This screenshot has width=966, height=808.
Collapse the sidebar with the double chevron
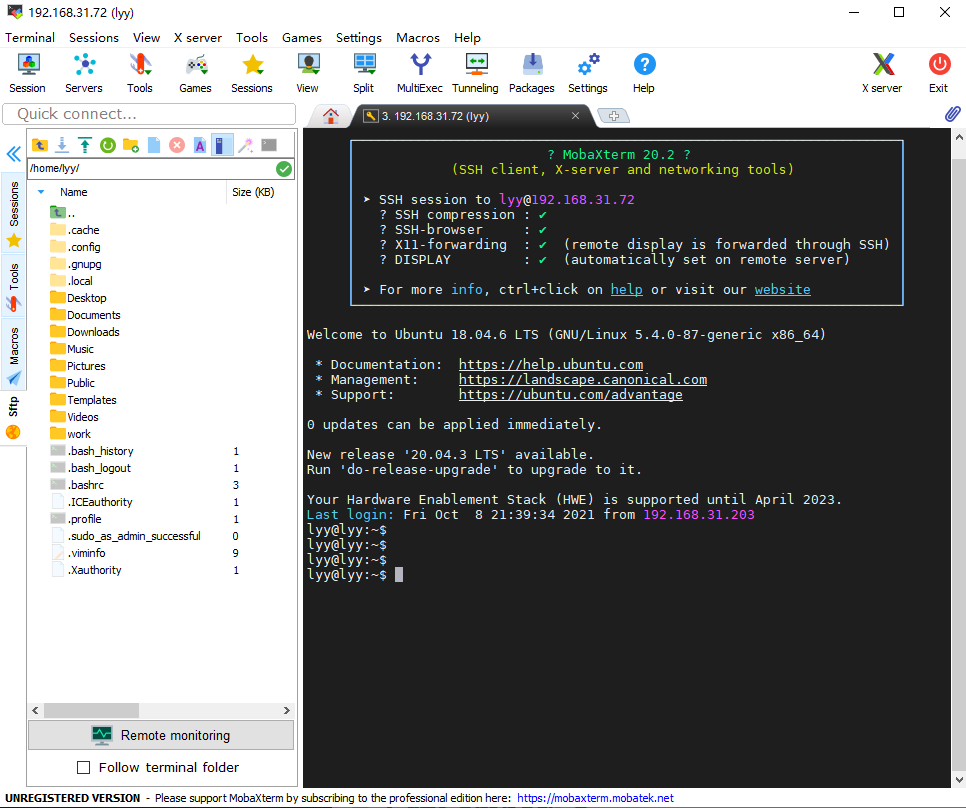pyautogui.click(x=14, y=153)
